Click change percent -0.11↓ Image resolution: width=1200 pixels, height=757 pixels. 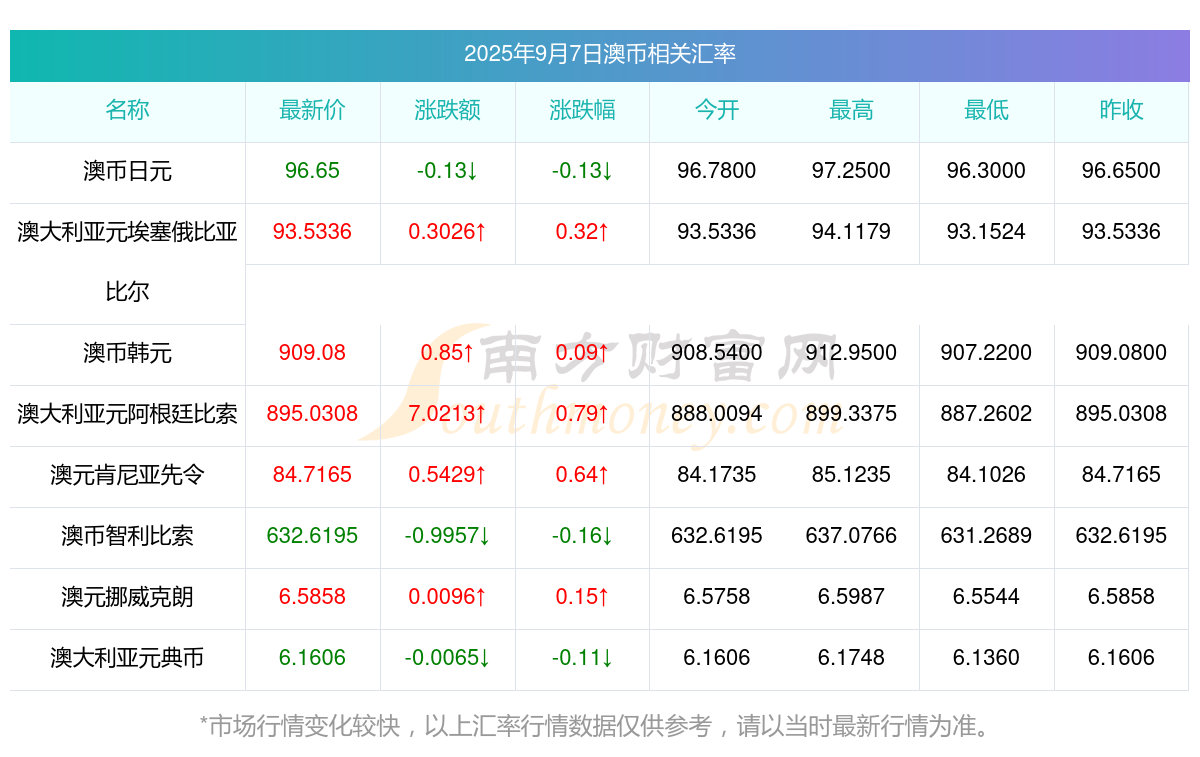tap(582, 658)
